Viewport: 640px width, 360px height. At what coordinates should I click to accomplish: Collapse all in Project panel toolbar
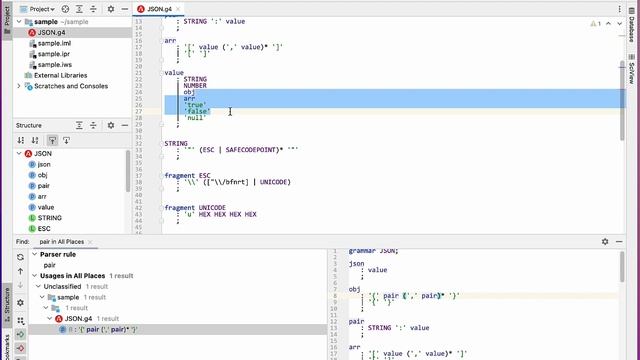[93, 9]
